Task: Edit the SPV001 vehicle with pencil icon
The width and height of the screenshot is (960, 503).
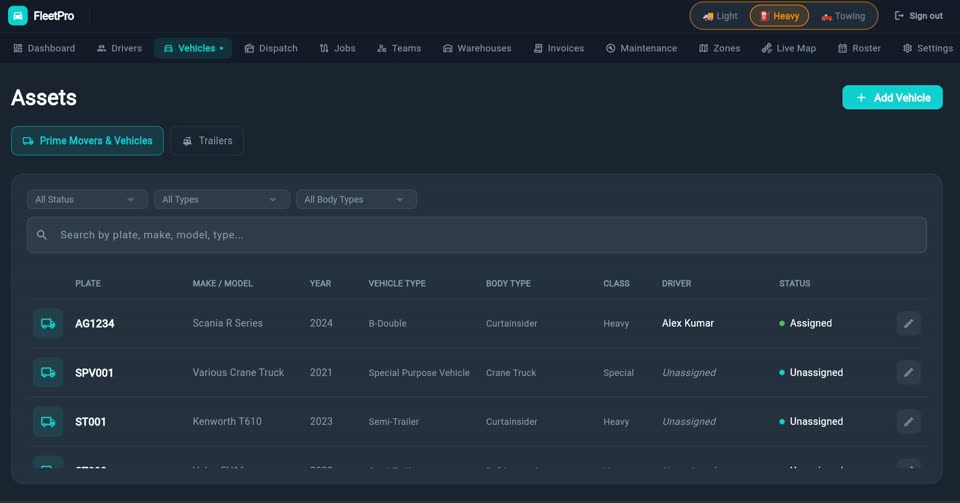Action: coord(909,372)
